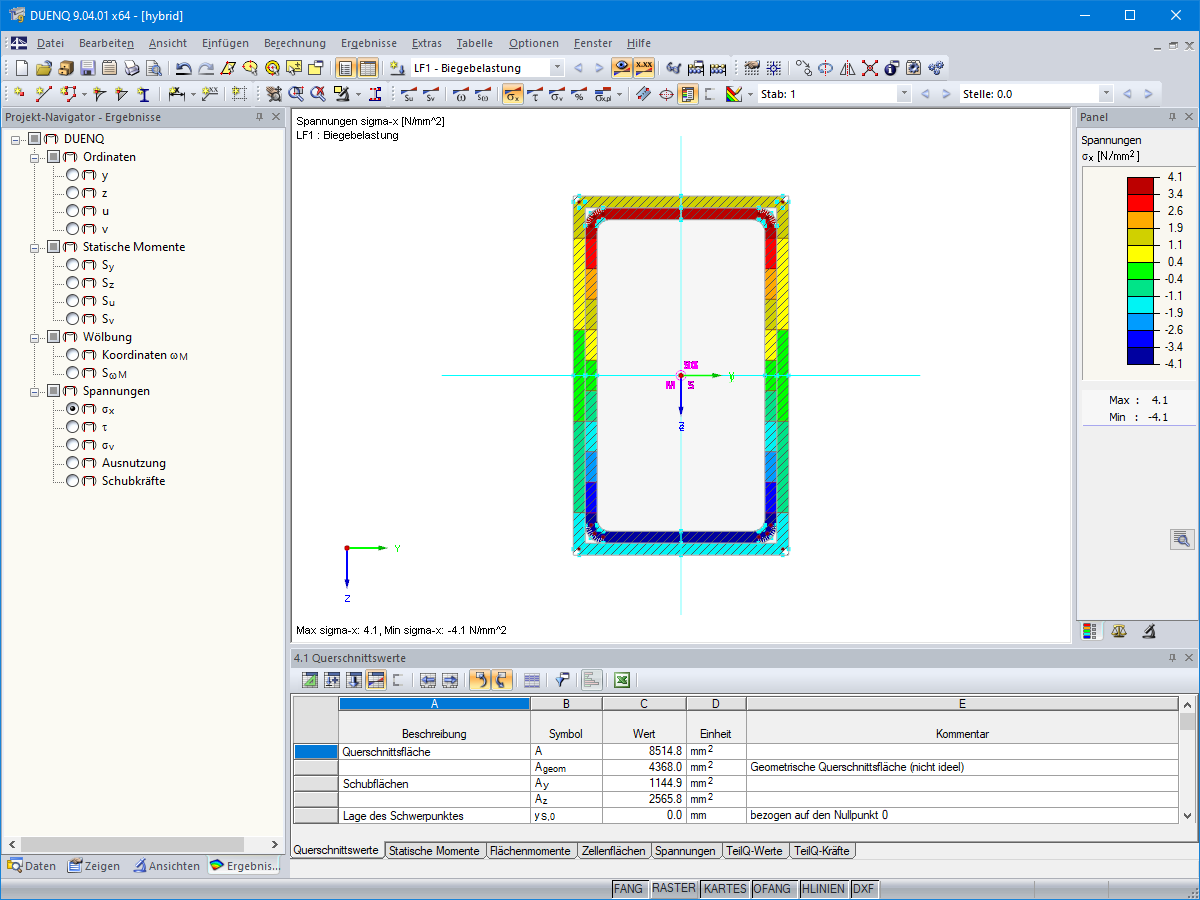Screen dimensions: 1200x900
Task: Collapse the Wölbung tree node
Action: 36,337
